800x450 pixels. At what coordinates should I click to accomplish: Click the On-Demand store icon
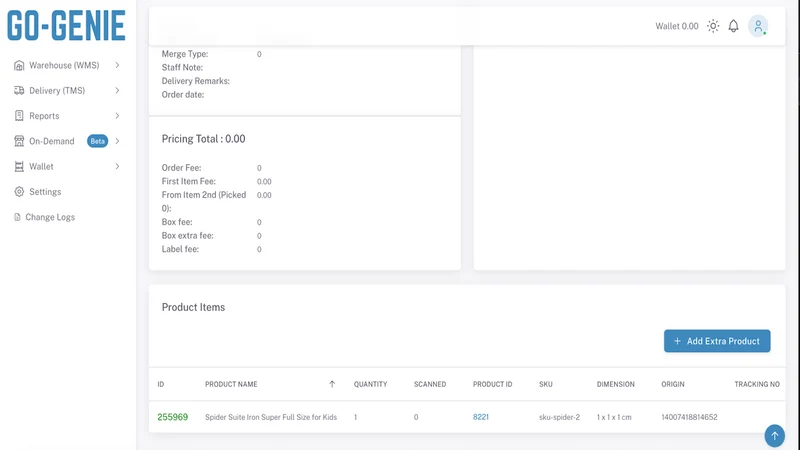19,141
